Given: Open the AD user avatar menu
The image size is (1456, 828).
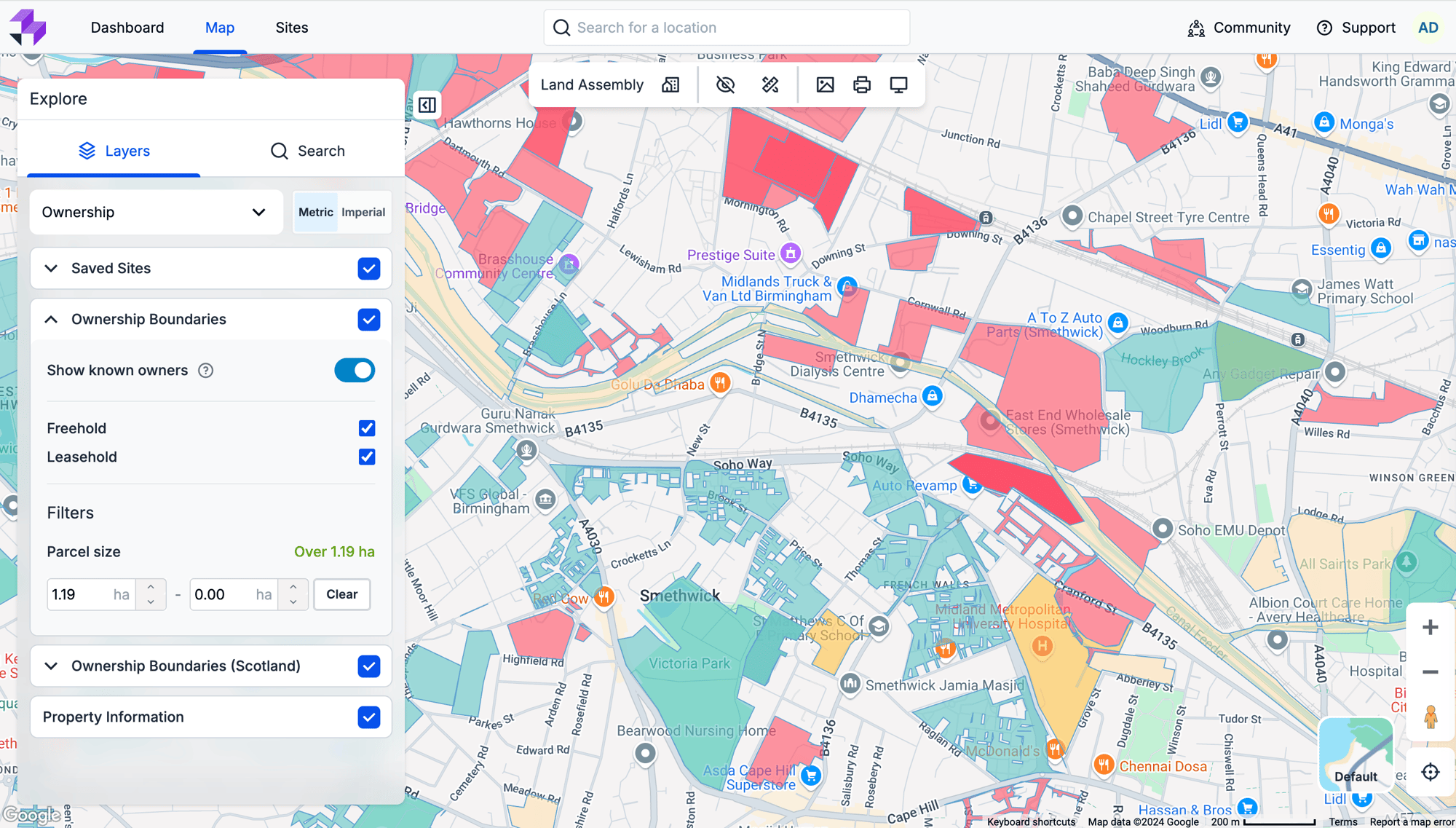Looking at the screenshot, I should (x=1428, y=28).
